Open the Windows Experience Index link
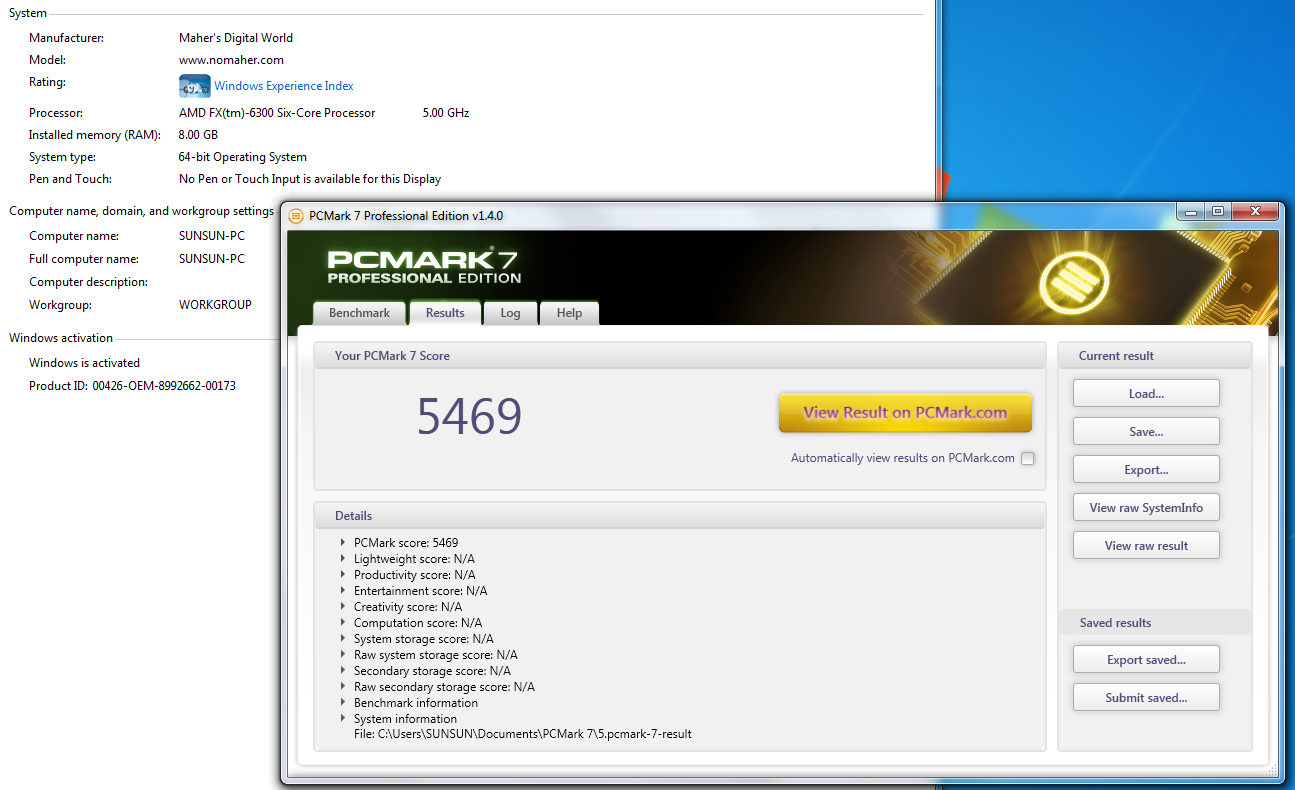This screenshot has height=790, width=1295. [x=284, y=86]
